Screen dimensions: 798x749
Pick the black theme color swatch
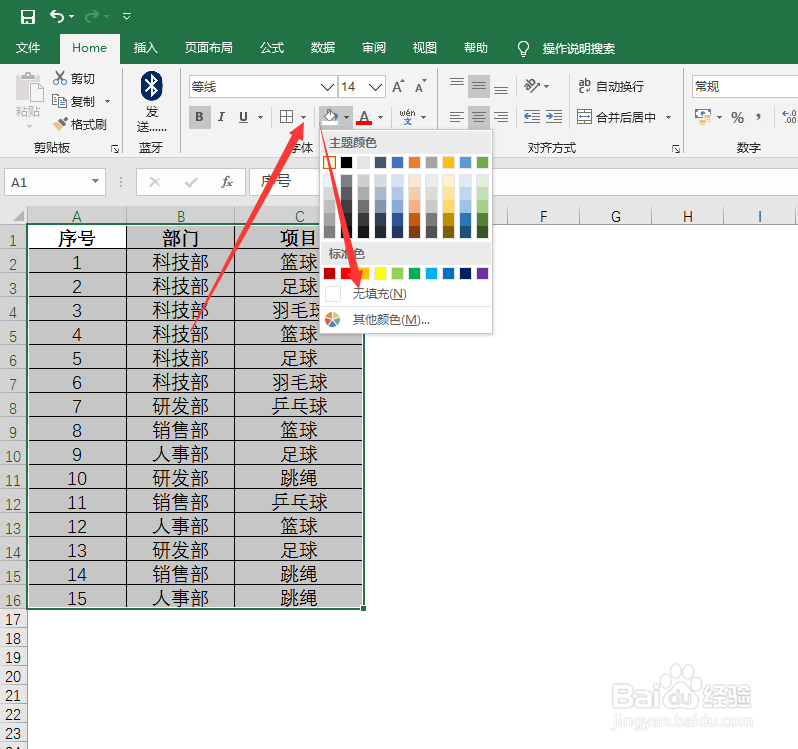pos(347,162)
